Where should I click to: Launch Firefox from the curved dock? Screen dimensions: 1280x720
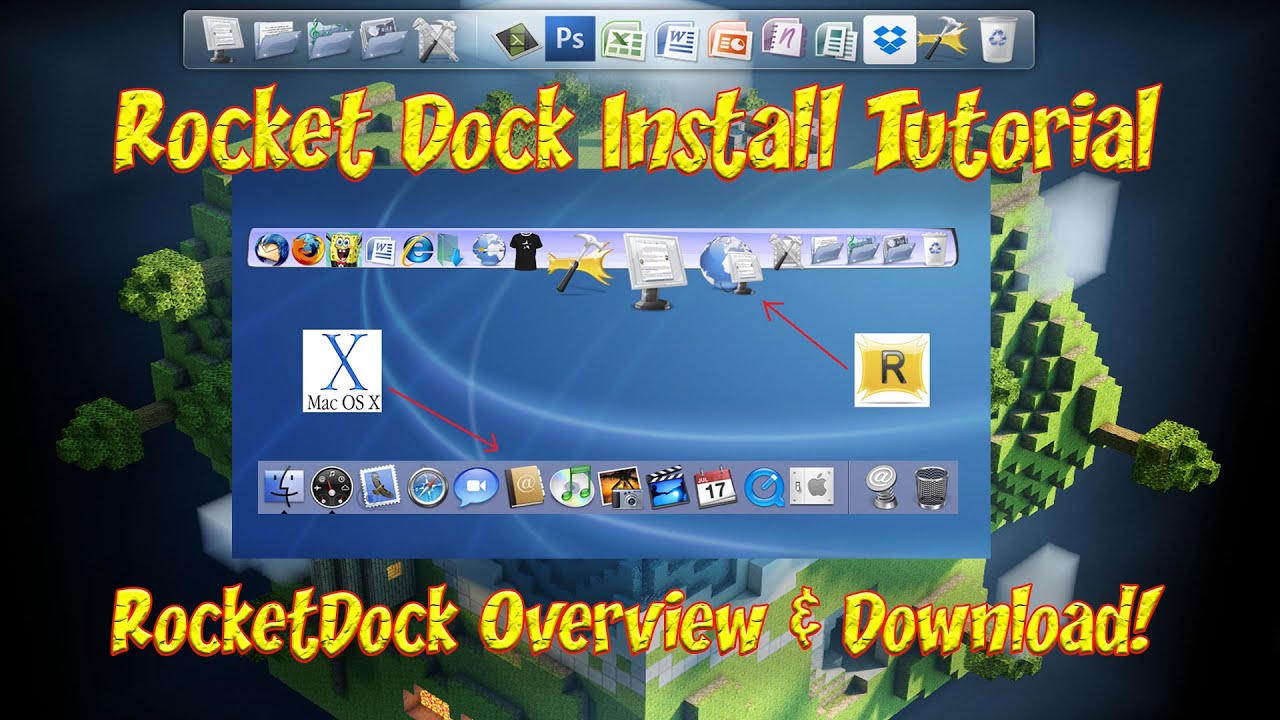pyautogui.click(x=308, y=249)
